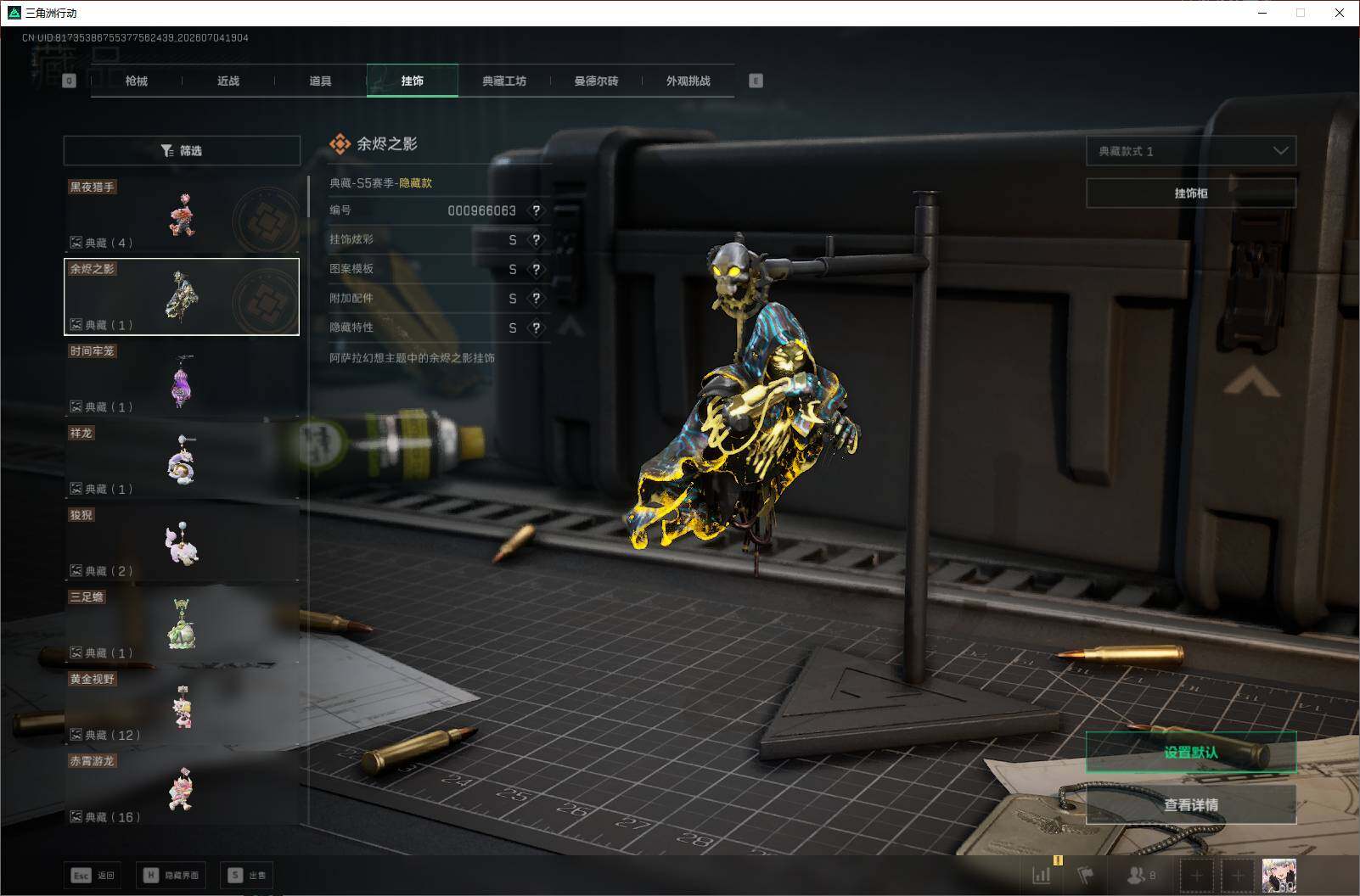Open the flag icon in bottom bar

[x=1086, y=875]
